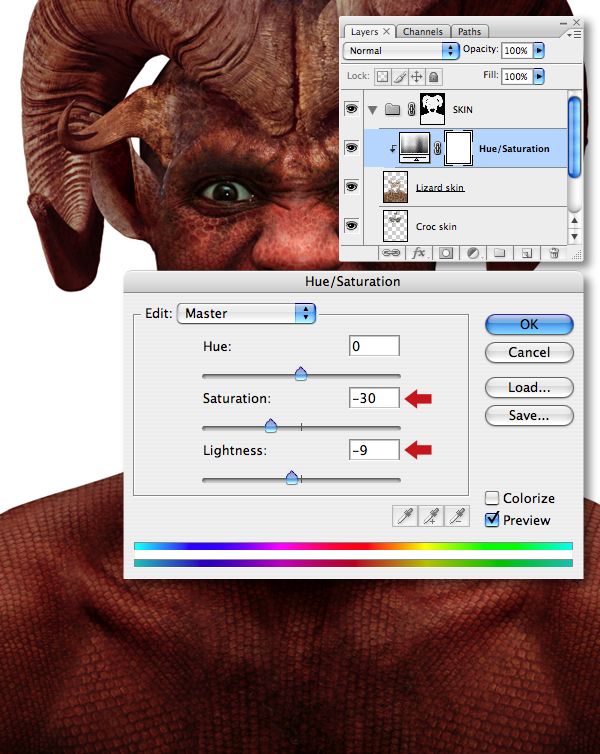Delete layer with trash icon
Viewport: 600px width, 754px height.
(x=554, y=252)
